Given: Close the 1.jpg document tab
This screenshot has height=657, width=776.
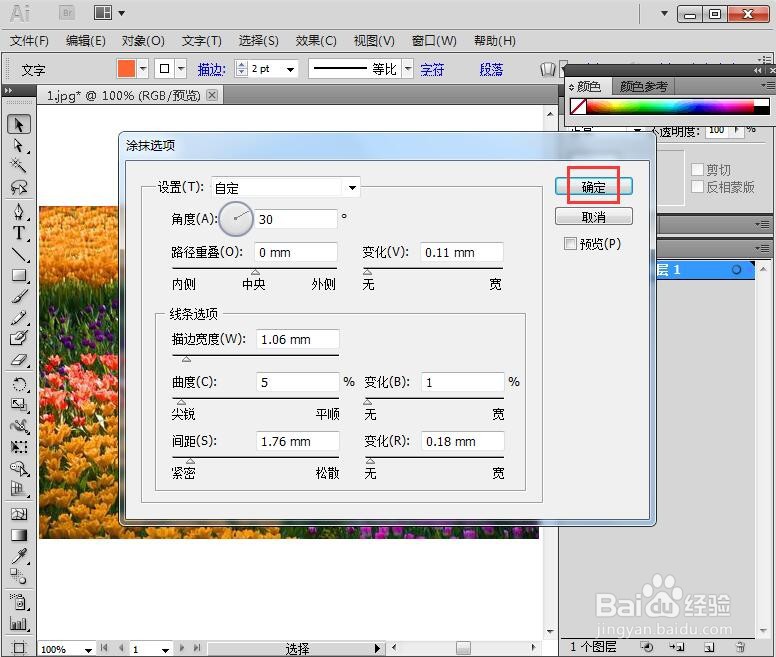Looking at the screenshot, I should click(x=212, y=95).
